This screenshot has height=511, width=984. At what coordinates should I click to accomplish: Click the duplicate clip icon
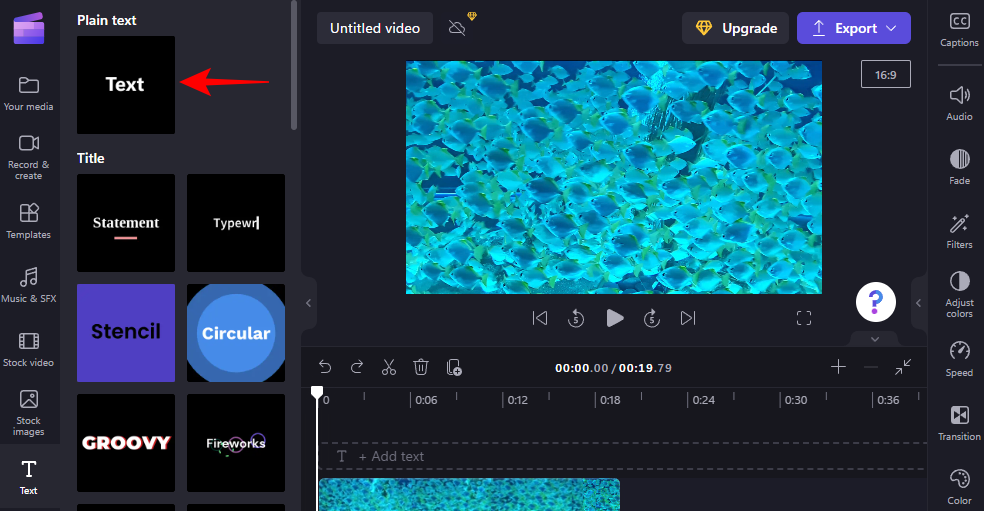coord(454,367)
